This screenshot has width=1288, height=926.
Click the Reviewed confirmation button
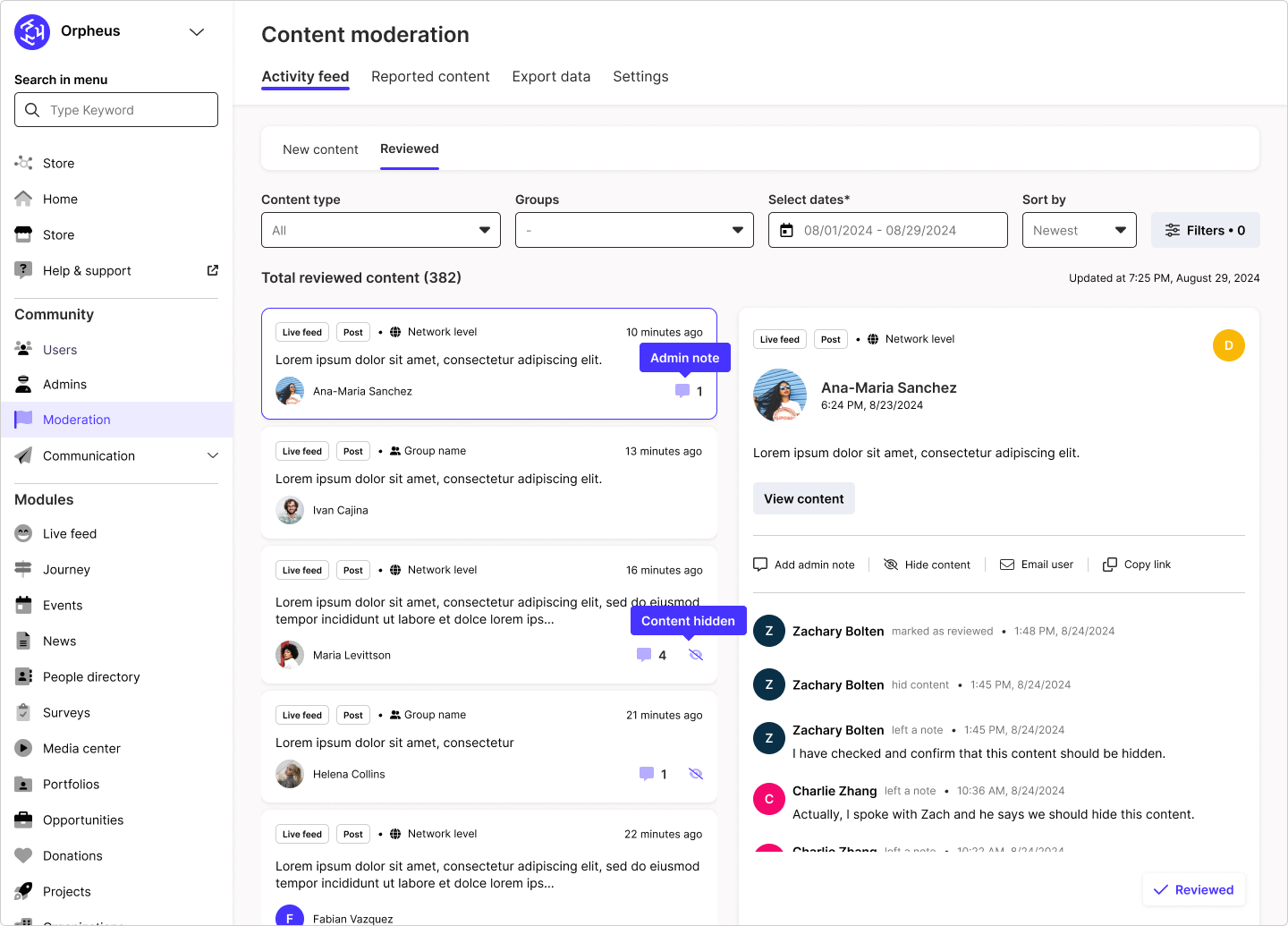click(1193, 889)
